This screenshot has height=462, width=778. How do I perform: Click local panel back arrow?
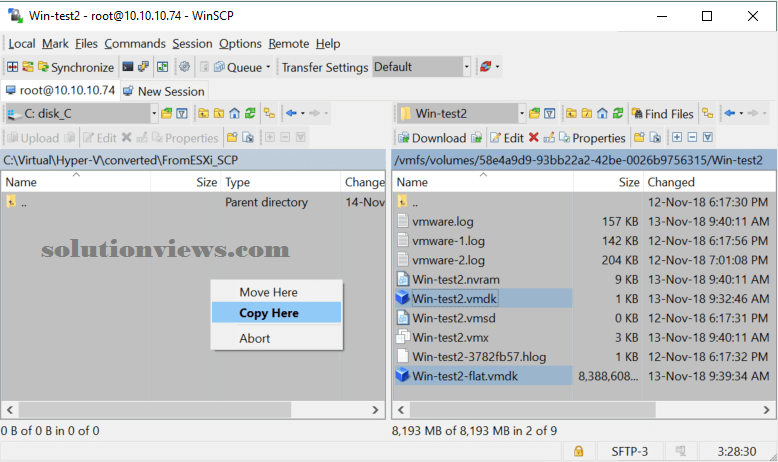coord(291,113)
